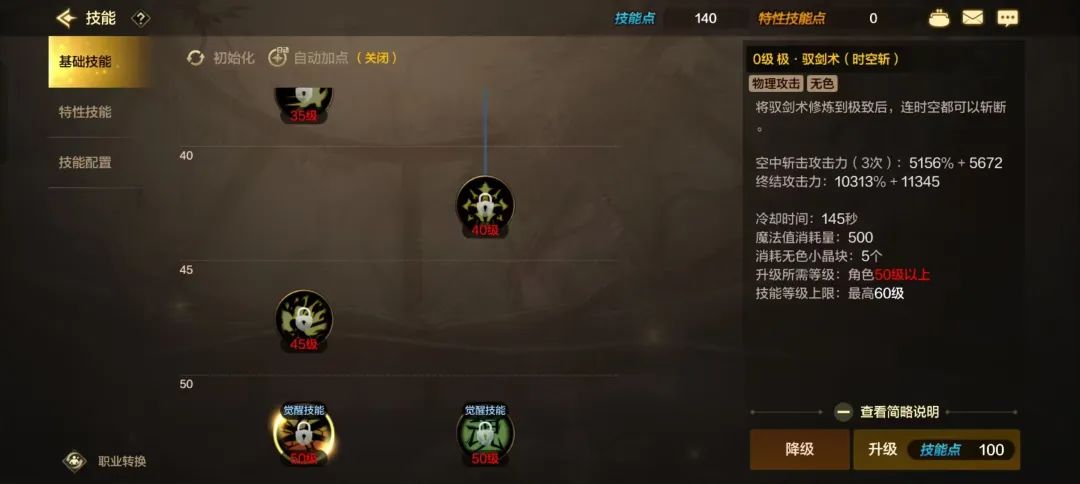The height and width of the screenshot is (484, 1080).
Task: Open 职业转换 class change
Action: click(x=105, y=461)
